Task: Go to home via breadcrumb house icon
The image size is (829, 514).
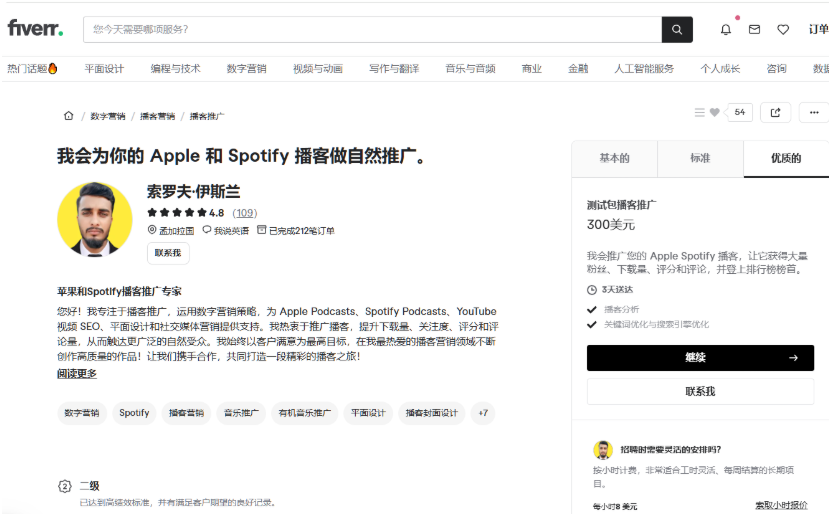Action: (69, 115)
